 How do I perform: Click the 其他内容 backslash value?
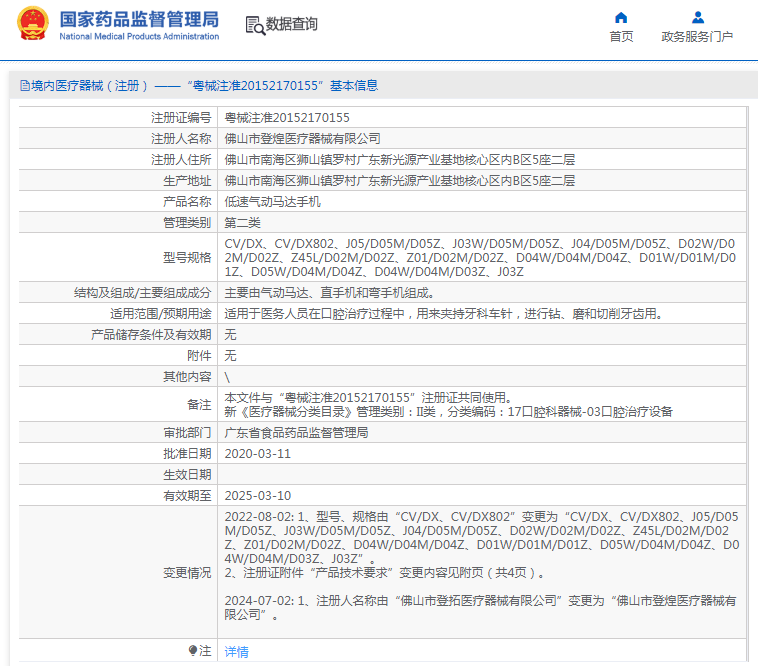click(x=227, y=377)
